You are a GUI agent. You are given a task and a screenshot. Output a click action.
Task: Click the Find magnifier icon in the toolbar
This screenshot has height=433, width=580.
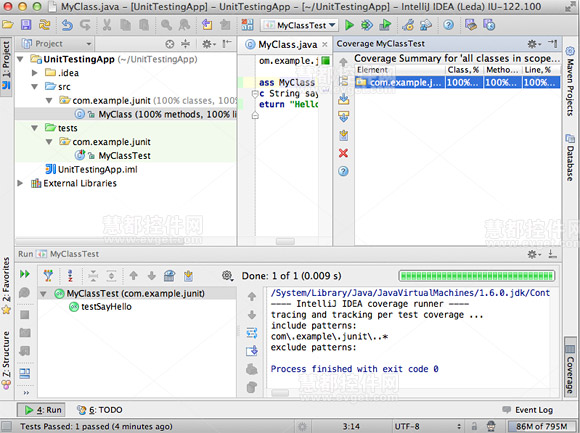click(x=166, y=25)
